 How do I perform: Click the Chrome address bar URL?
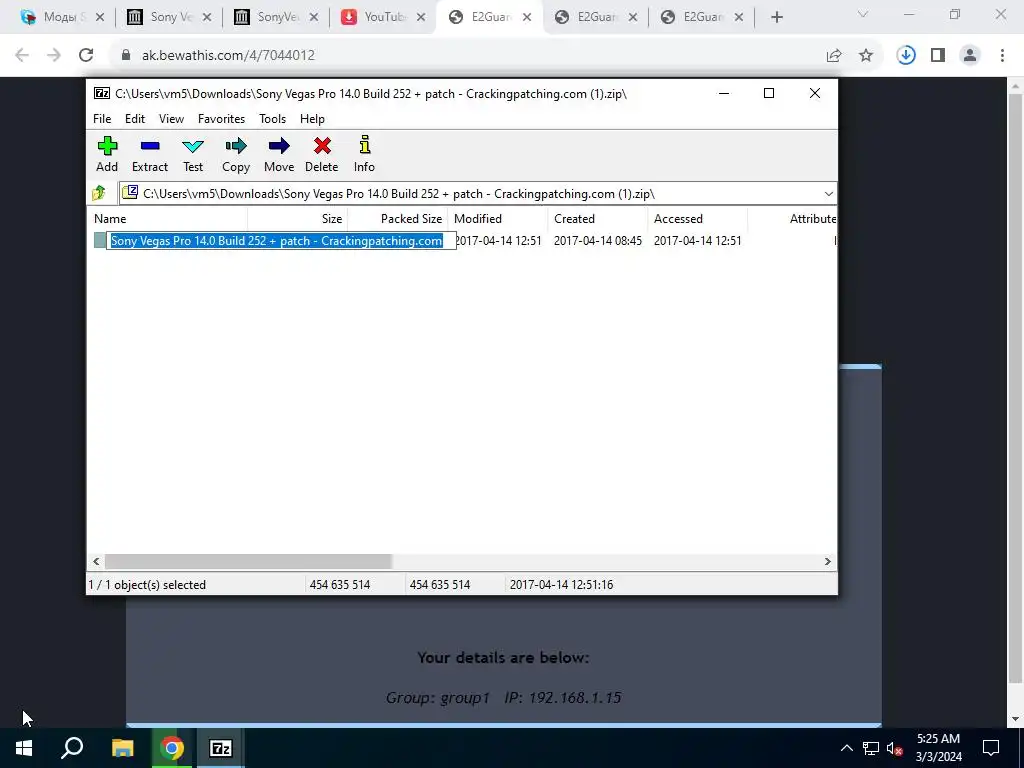click(229, 56)
